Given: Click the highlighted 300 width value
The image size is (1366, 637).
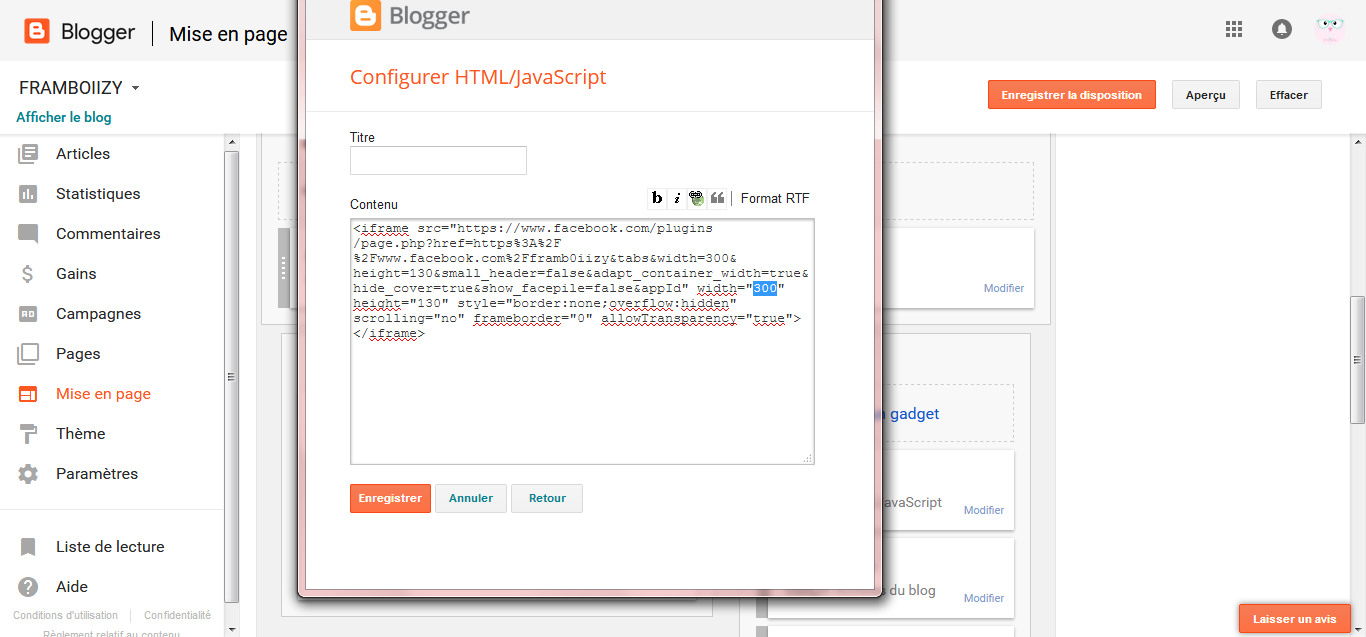Looking at the screenshot, I should [765, 289].
